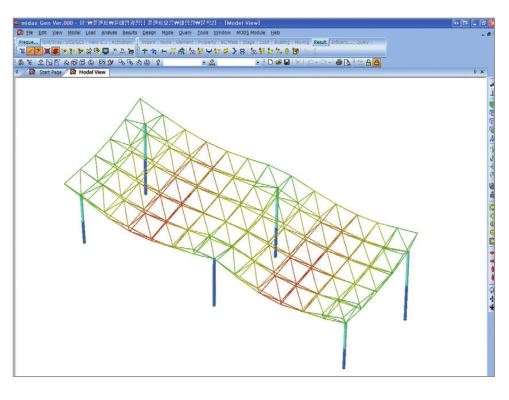The width and height of the screenshot is (509, 400).
Task: Toggle the highlighted orange lock icon
Action: point(377,62)
